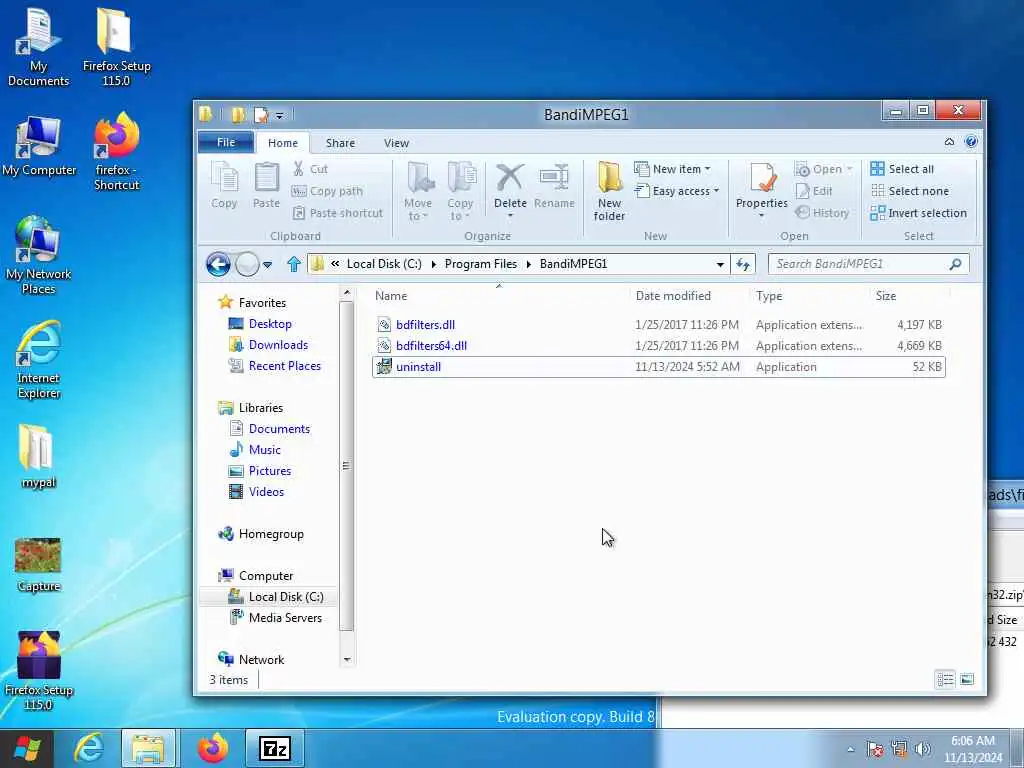
Task: Click the Copy icon in Clipboard group
Action: point(224,186)
